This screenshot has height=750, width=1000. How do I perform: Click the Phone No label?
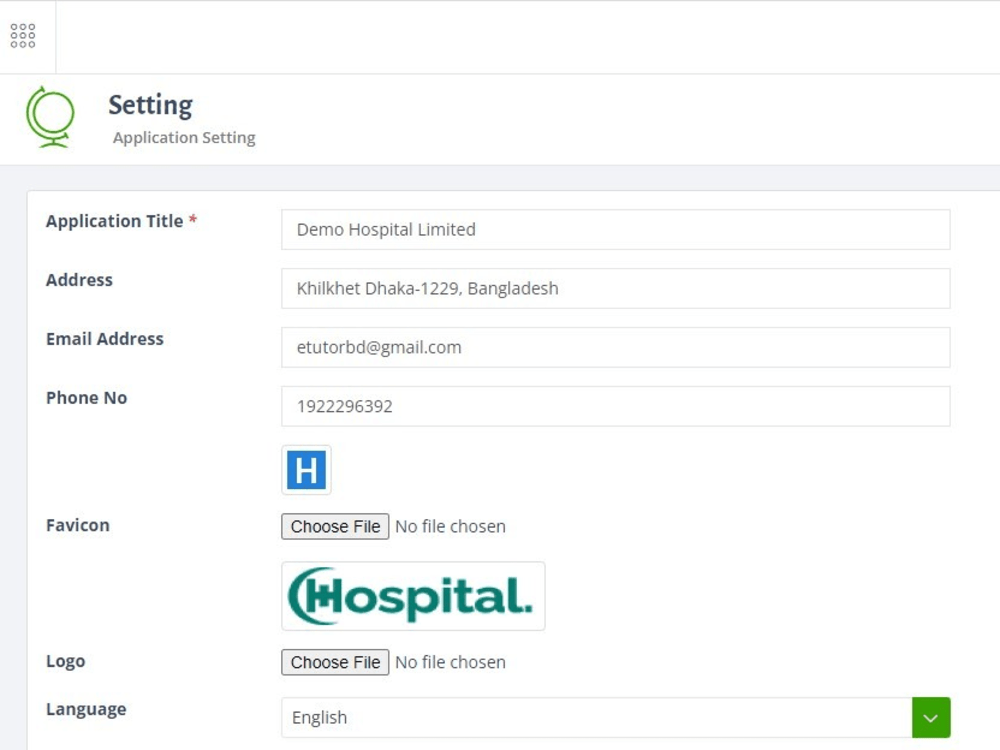(x=86, y=398)
